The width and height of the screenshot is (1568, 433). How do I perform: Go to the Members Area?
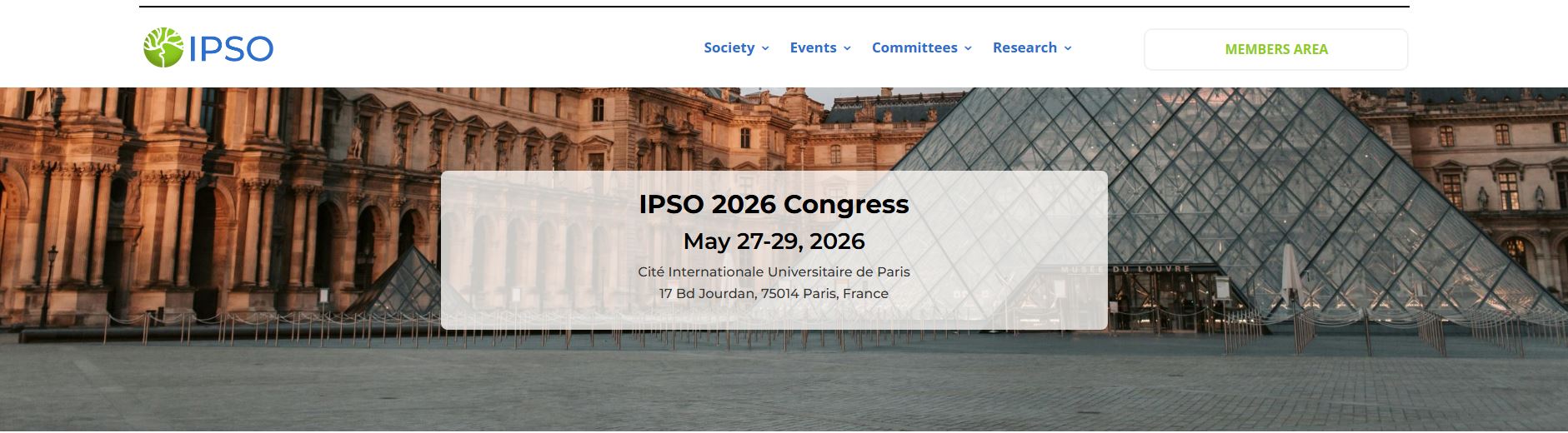[x=1275, y=49]
